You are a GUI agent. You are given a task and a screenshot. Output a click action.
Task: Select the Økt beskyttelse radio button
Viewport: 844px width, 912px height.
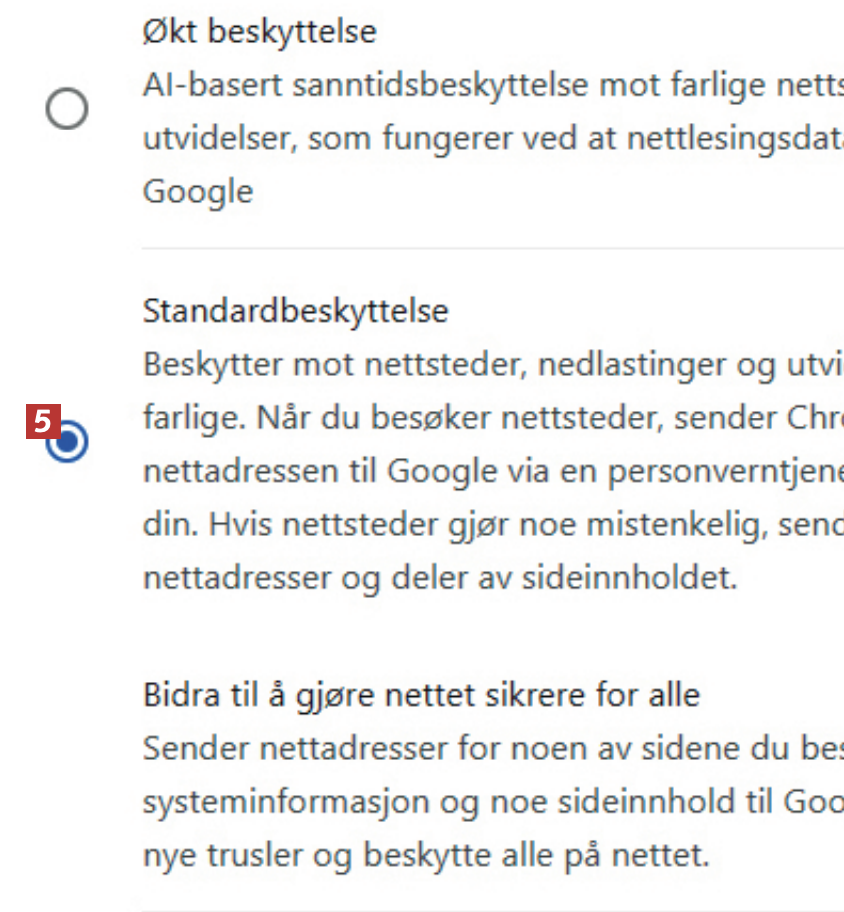tap(67, 108)
